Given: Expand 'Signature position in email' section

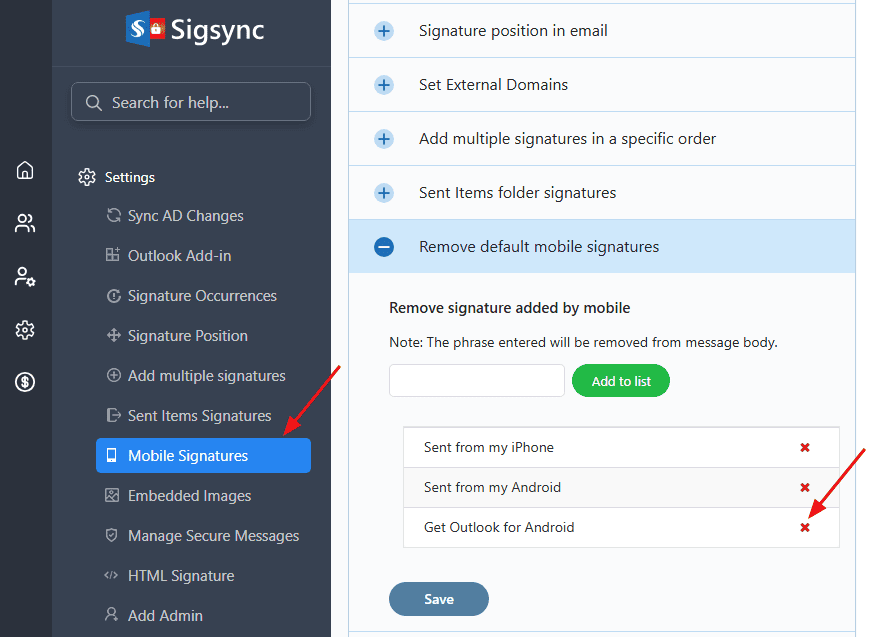Looking at the screenshot, I should pyautogui.click(x=384, y=31).
